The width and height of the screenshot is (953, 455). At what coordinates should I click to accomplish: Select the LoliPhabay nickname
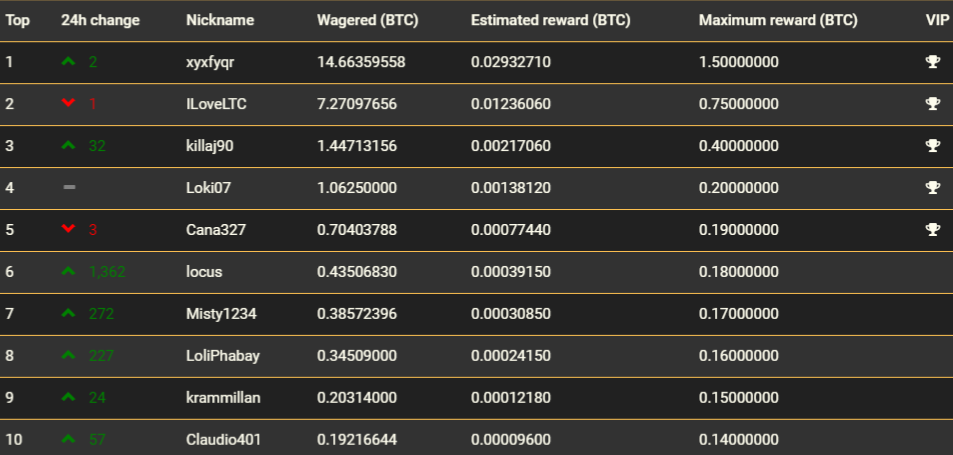(222, 355)
